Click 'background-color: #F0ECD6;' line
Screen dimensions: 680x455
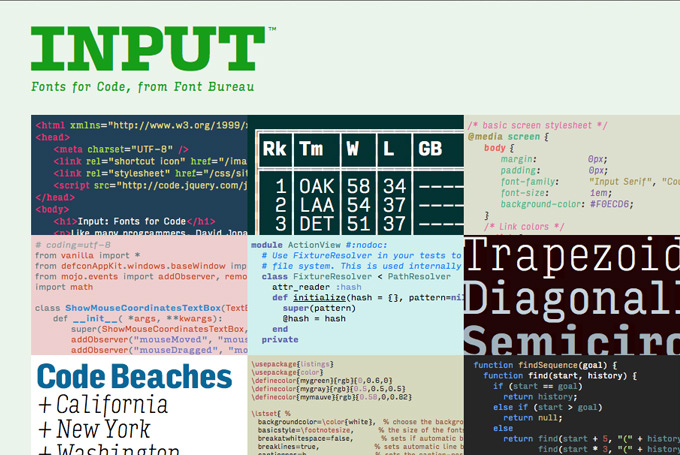tap(567, 204)
